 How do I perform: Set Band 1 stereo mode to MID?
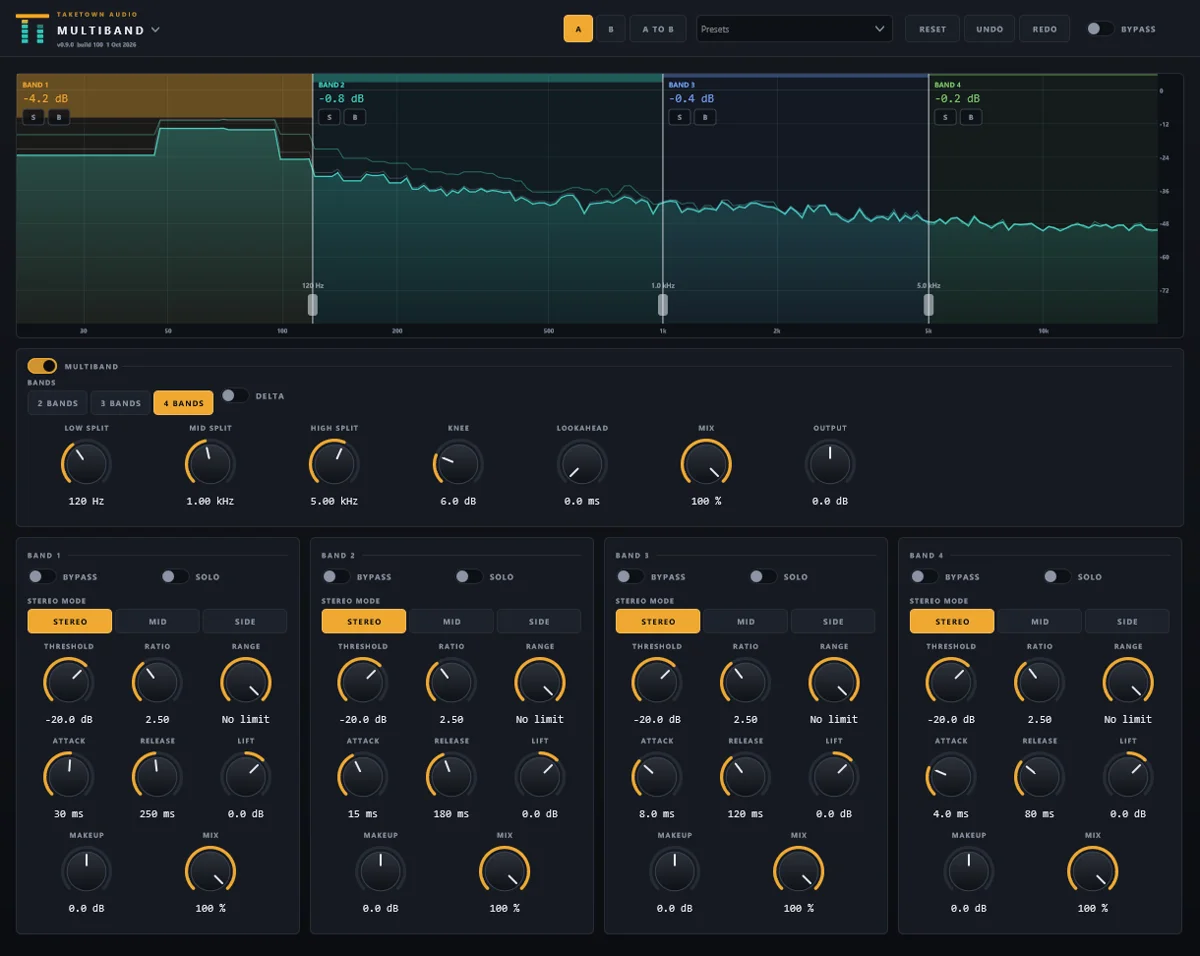click(x=157, y=621)
